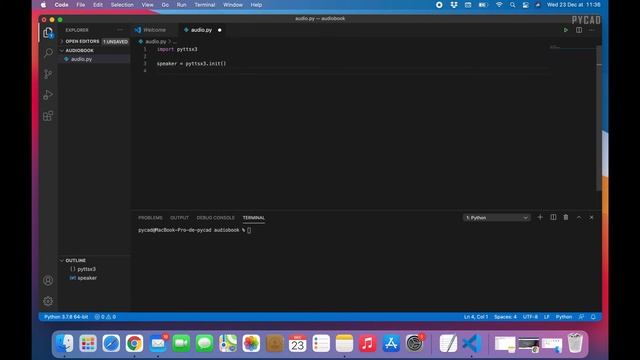The width and height of the screenshot is (640, 360).
Task: Open Trash from the Dock
Action: tap(575, 343)
